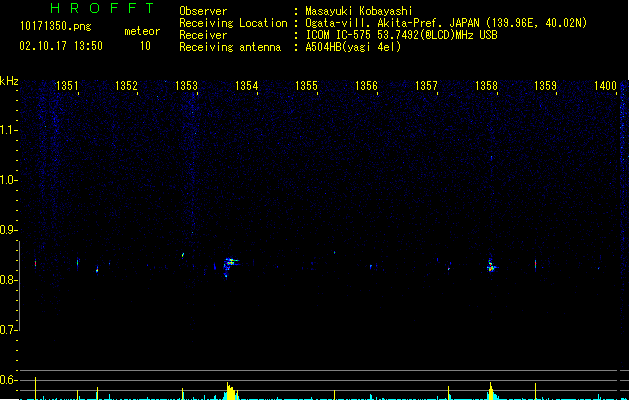Click the 1355 time axis marker

coord(306,86)
